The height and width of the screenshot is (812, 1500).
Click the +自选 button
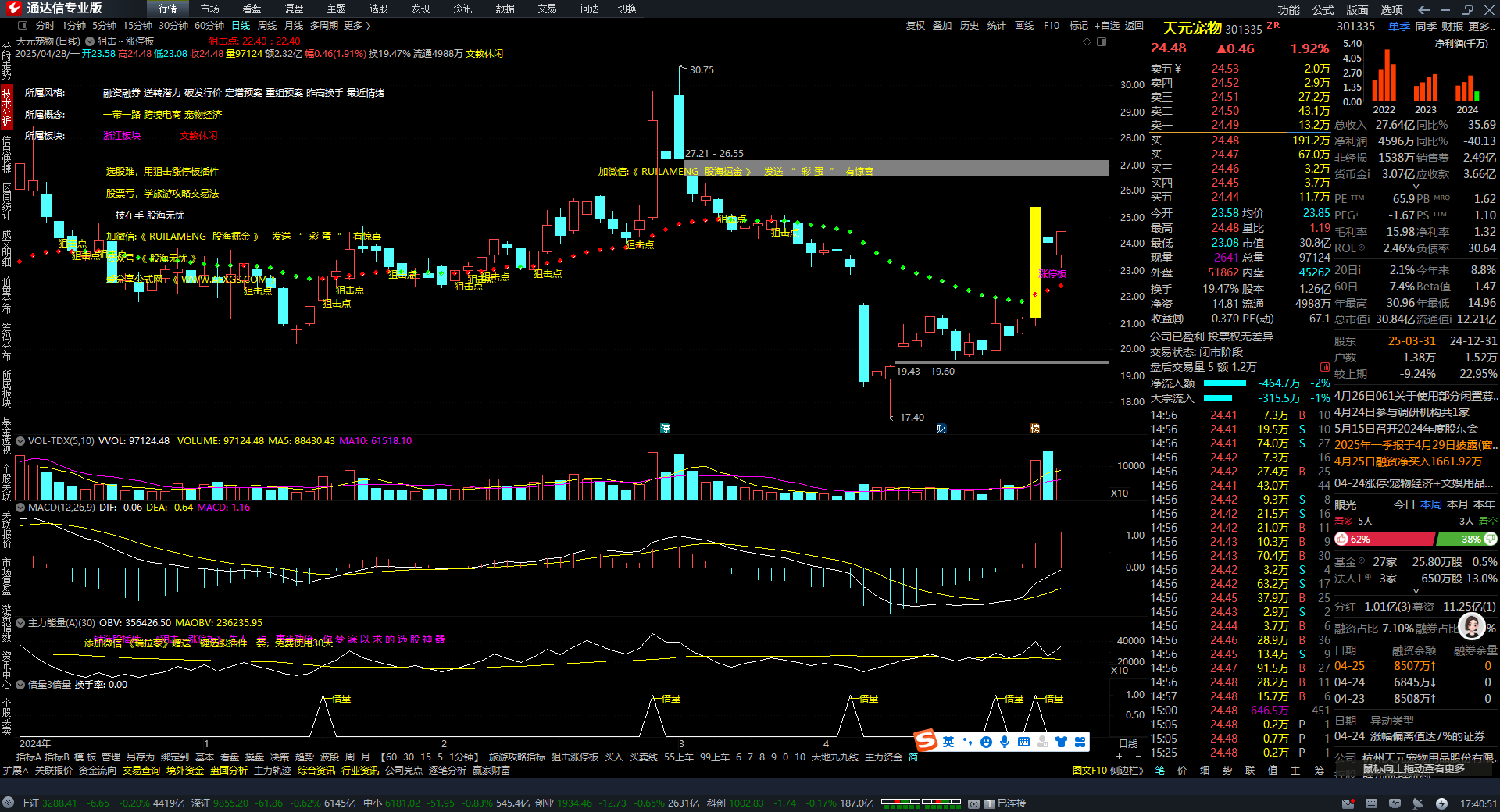pos(1106,26)
